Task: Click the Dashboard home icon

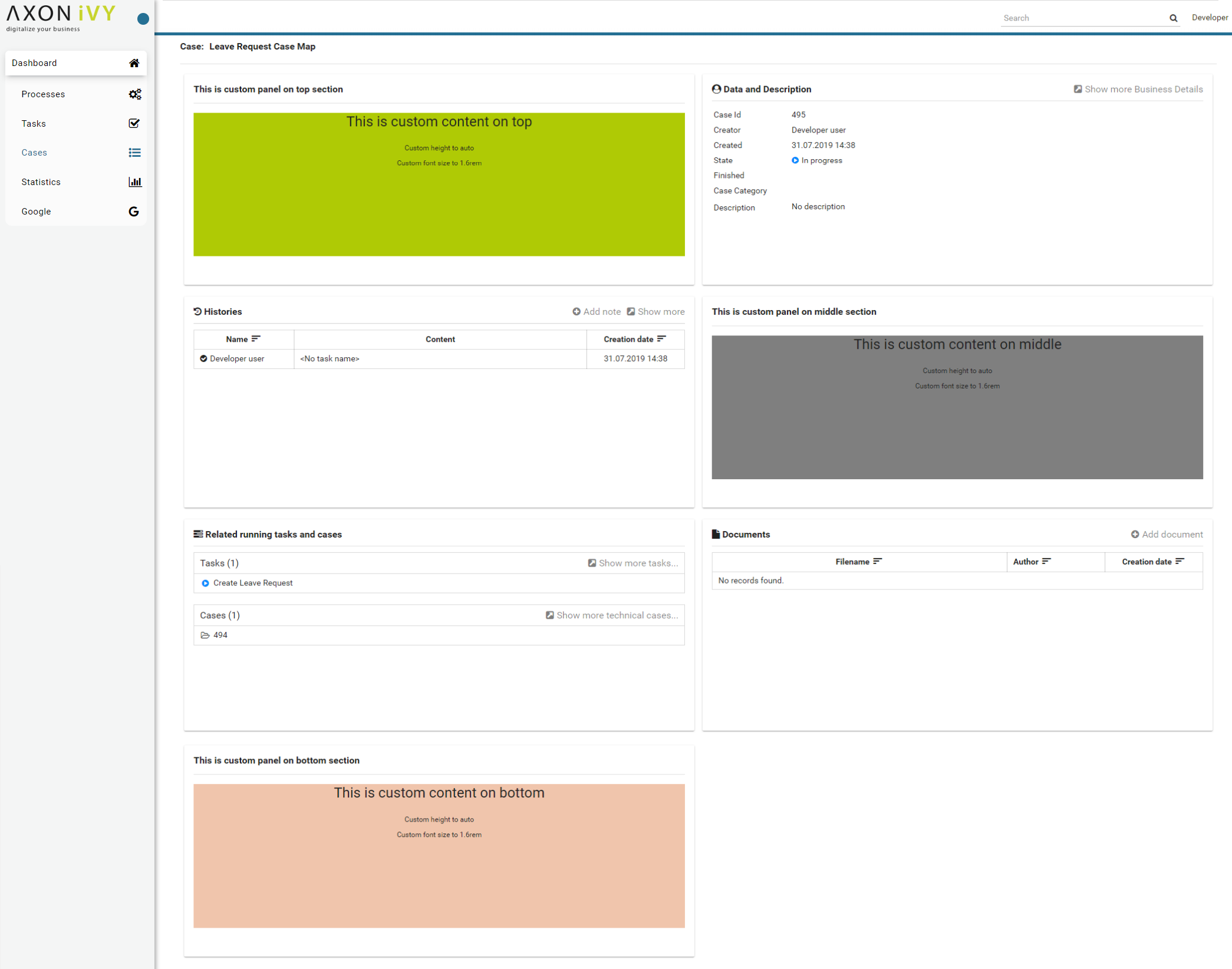Action: (x=134, y=63)
